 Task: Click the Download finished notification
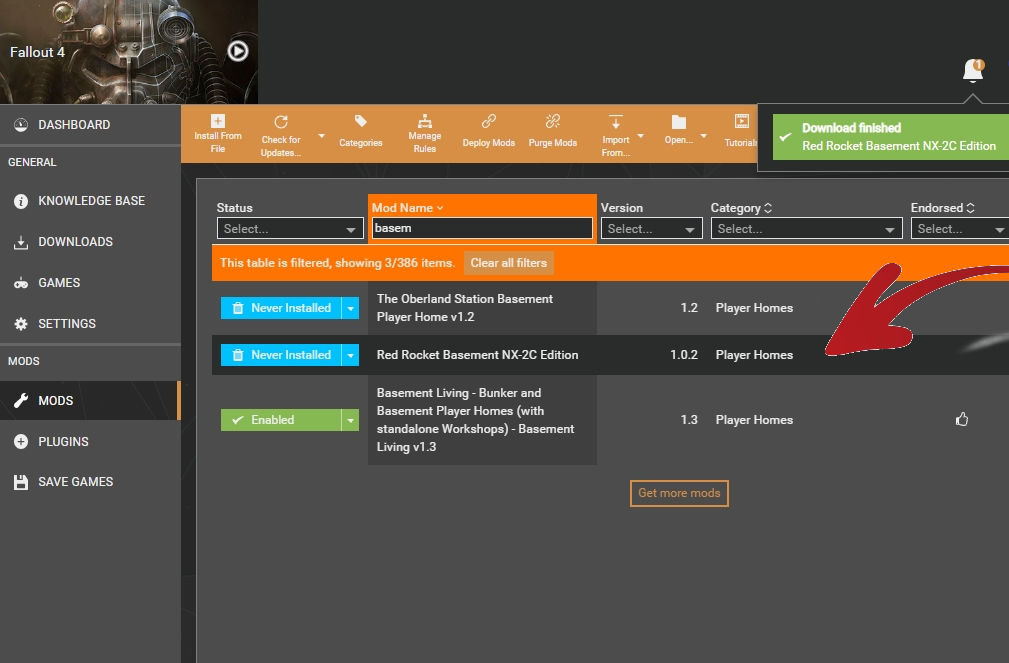(891, 136)
